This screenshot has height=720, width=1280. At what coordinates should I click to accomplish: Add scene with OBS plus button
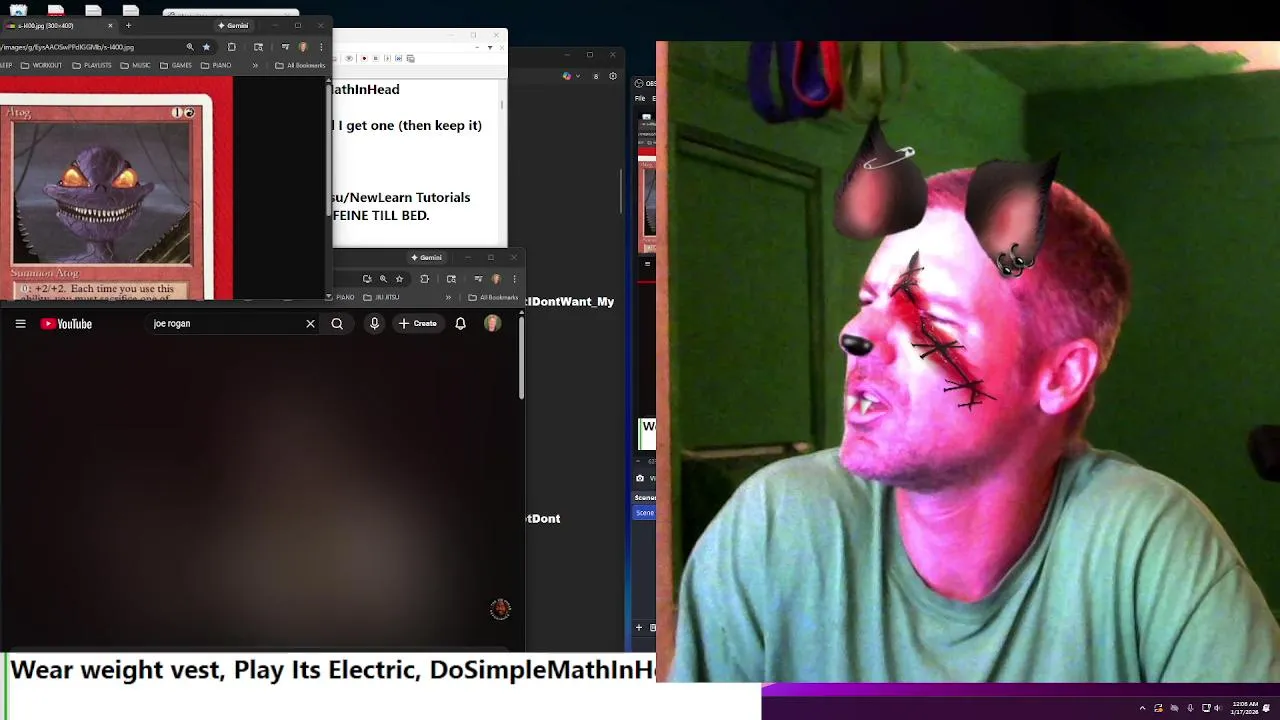point(639,628)
